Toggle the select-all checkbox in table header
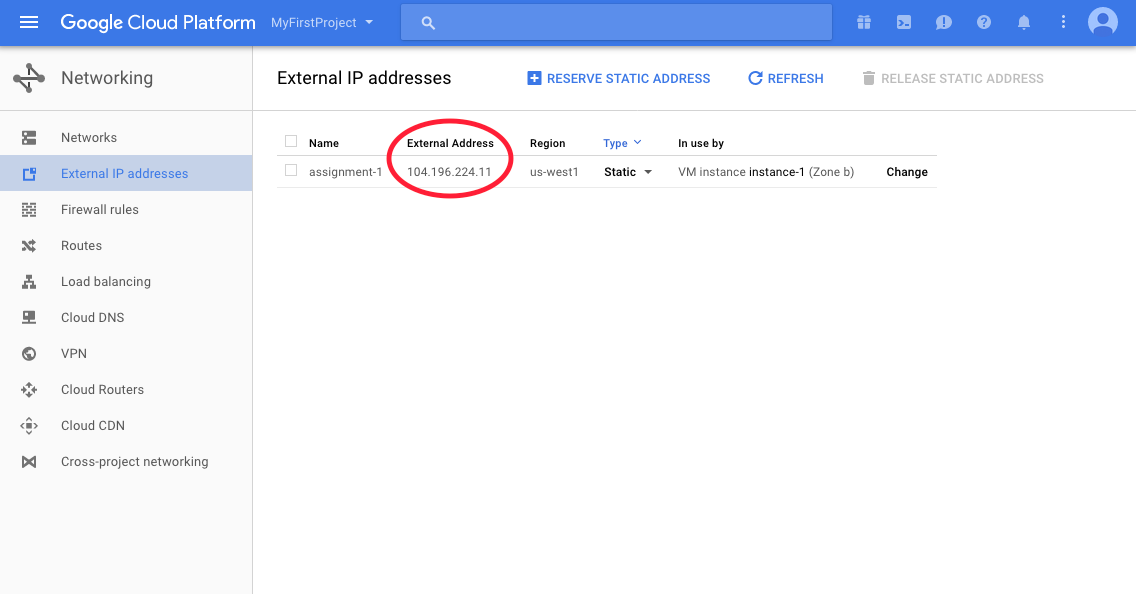 pos(291,142)
